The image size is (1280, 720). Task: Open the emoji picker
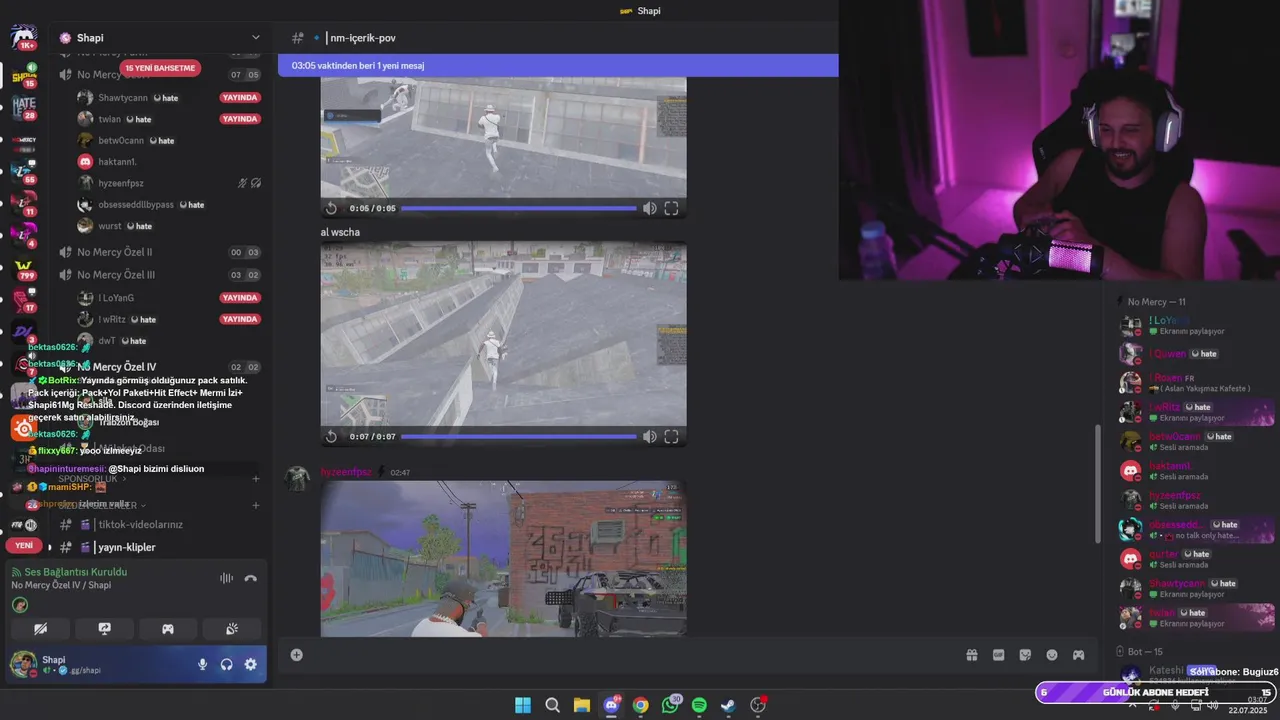click(x=1052, y=655)
